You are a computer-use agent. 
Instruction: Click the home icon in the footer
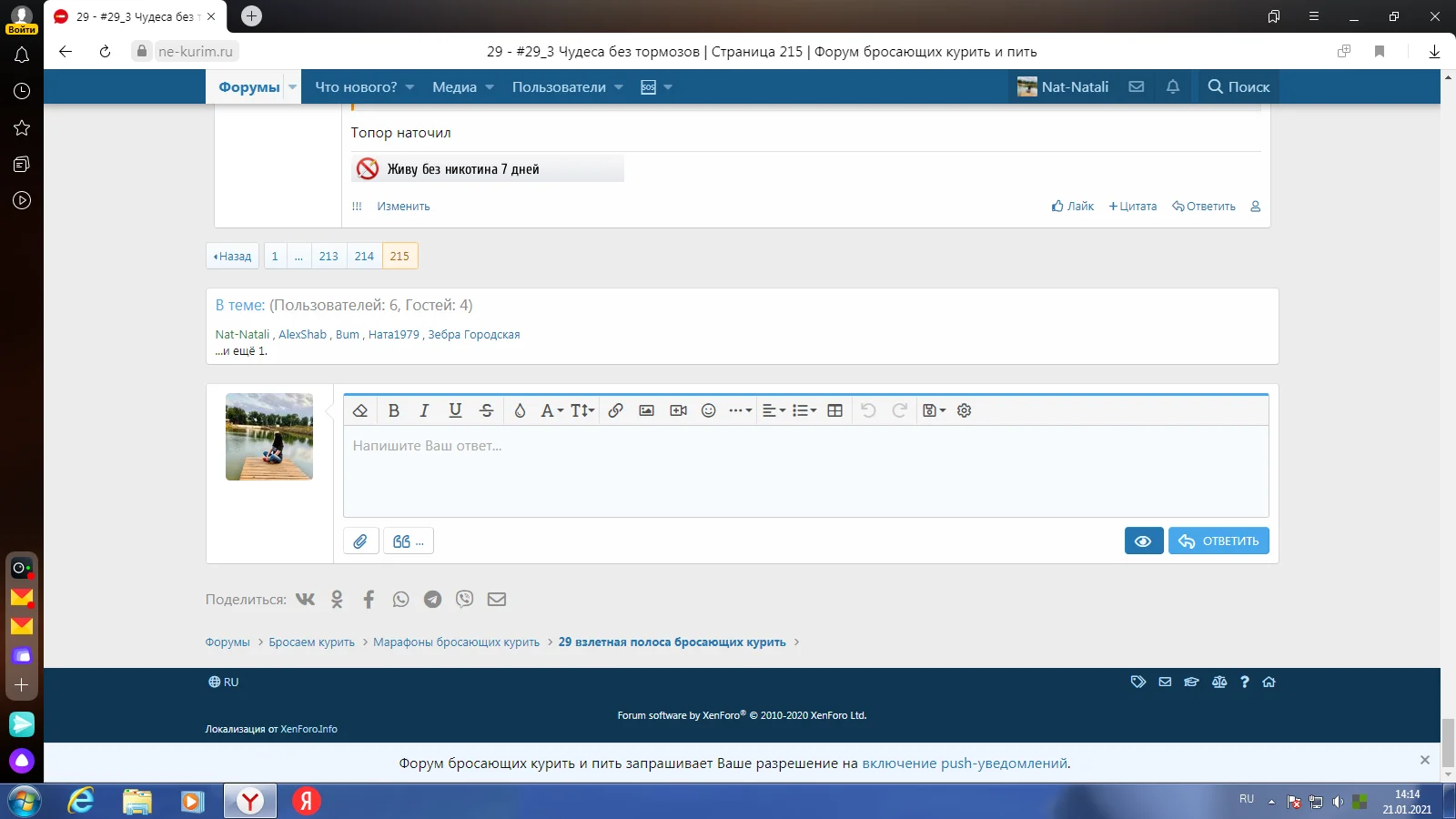(1269, 682)
